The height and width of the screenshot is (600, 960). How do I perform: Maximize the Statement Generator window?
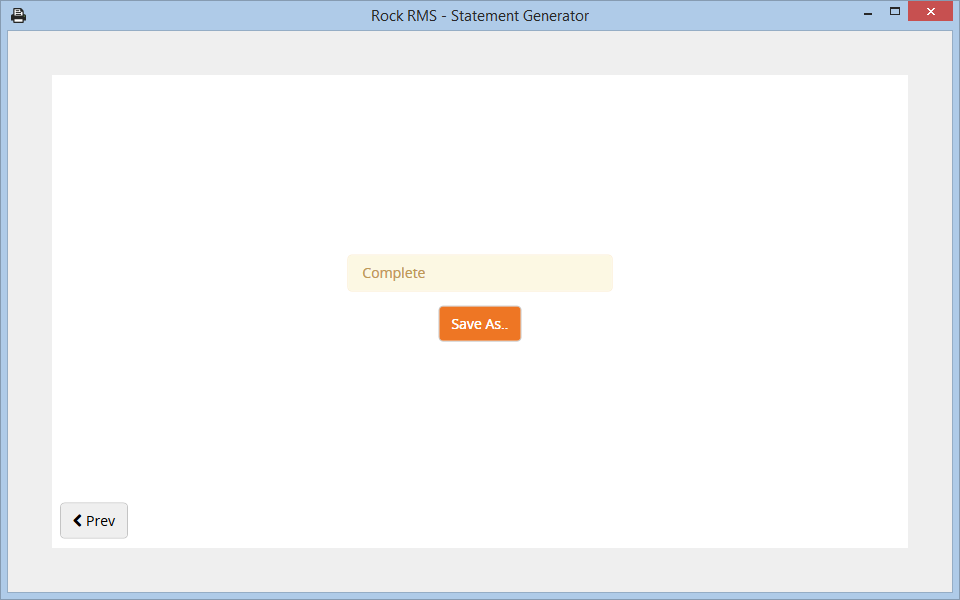(895, 12)
